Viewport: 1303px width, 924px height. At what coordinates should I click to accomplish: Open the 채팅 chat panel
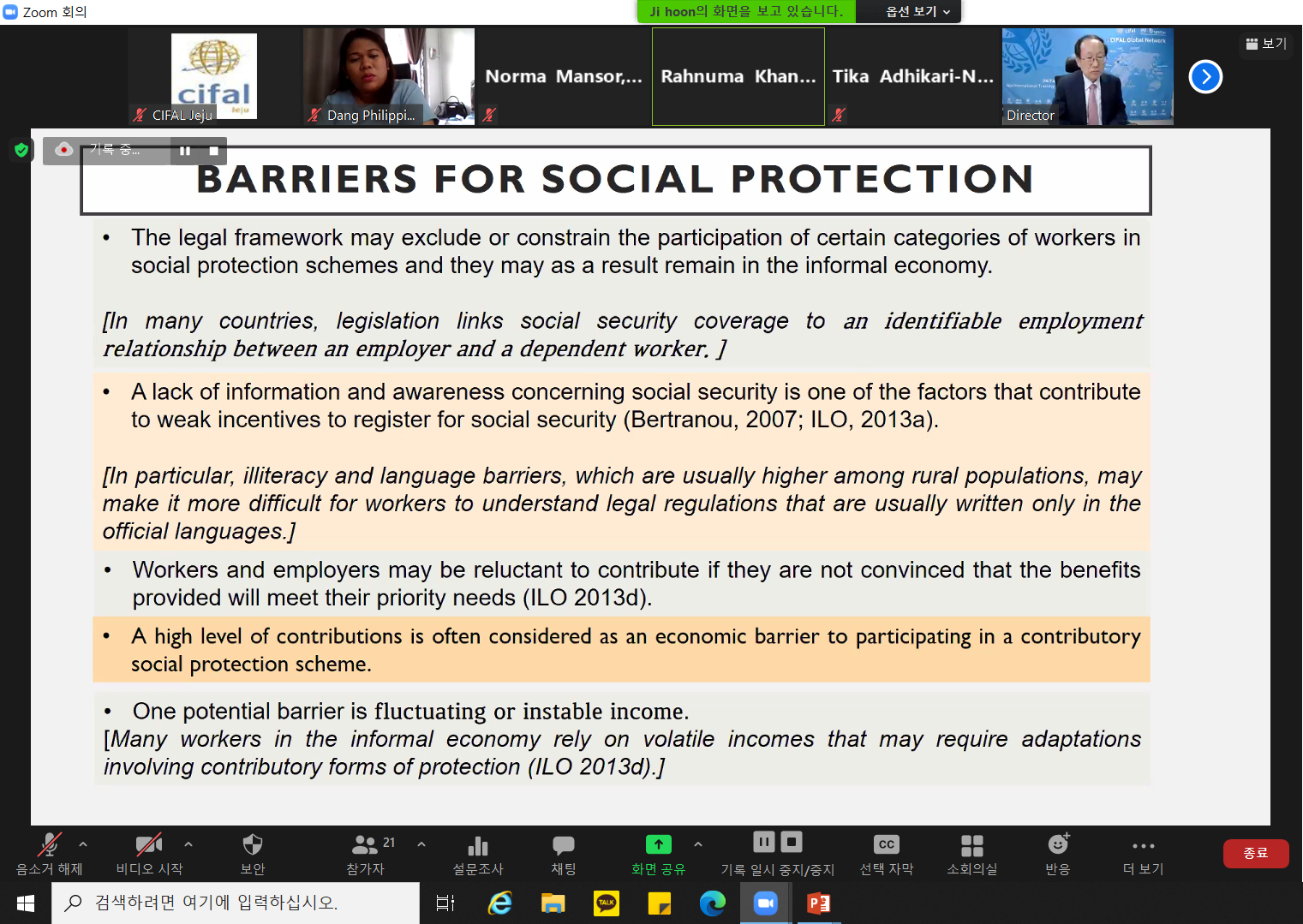[x=564, y=854]
